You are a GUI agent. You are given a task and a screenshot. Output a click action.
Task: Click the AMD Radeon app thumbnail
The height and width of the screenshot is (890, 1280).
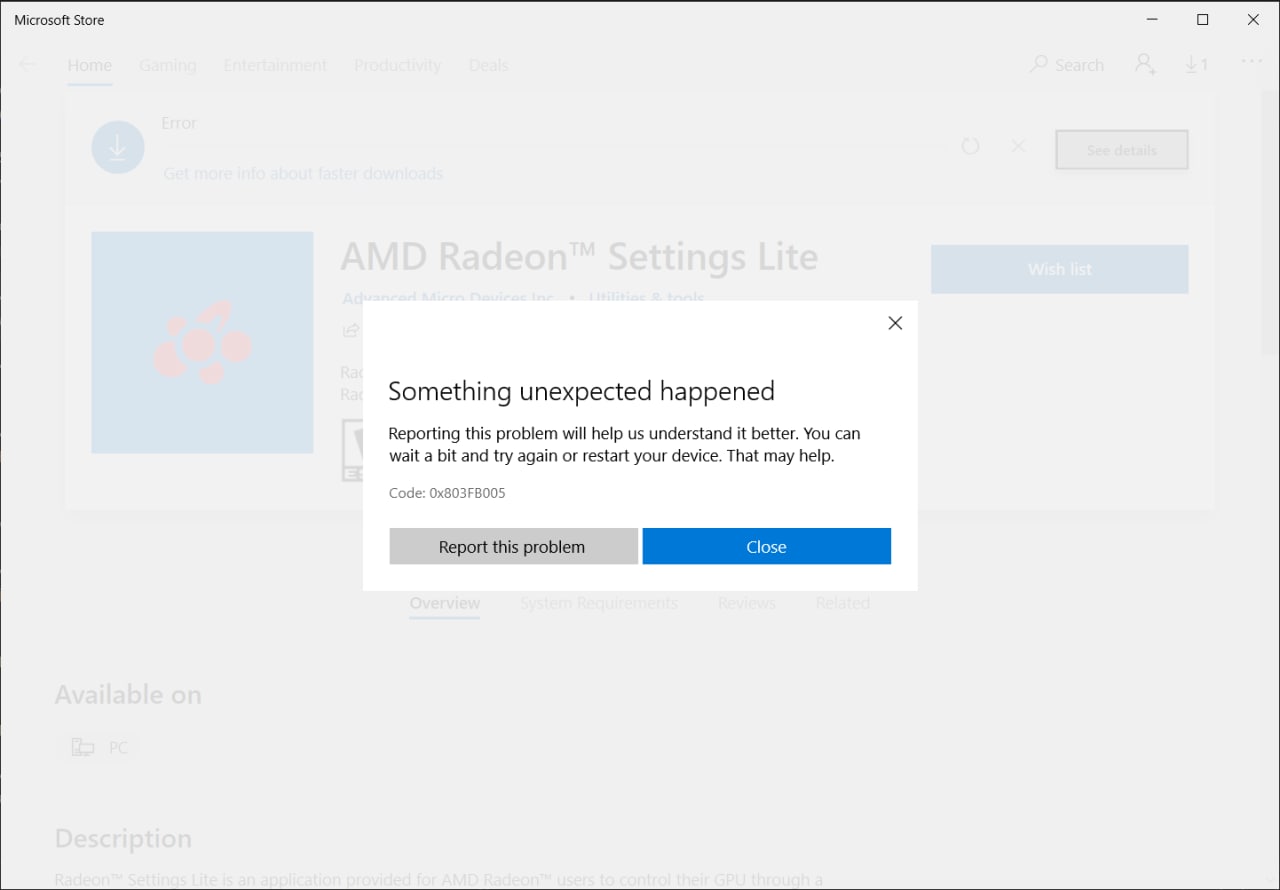[x=202, y=343]
